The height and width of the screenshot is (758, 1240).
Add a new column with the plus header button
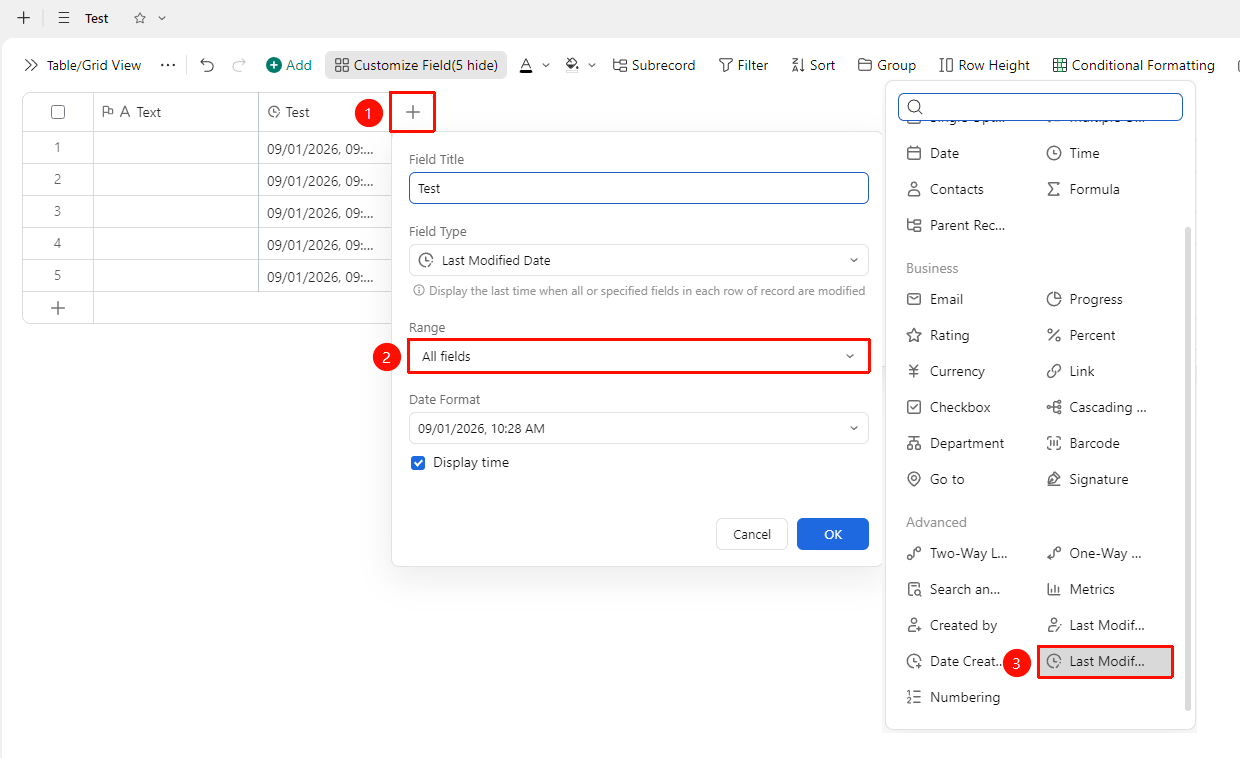pyautogui.click(x=413, y=112)
